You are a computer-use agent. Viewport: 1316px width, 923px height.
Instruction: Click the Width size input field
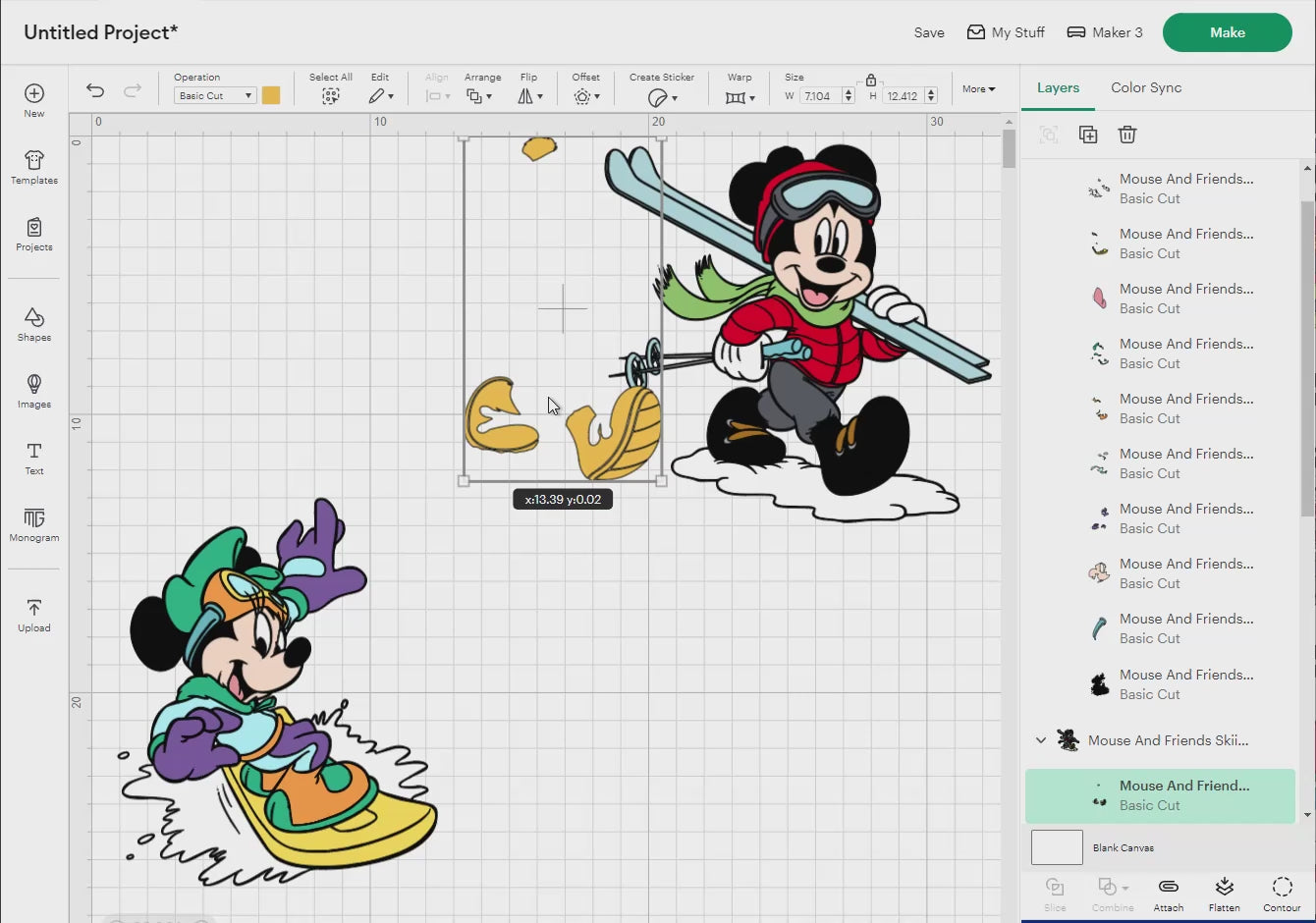coord(819,96)
